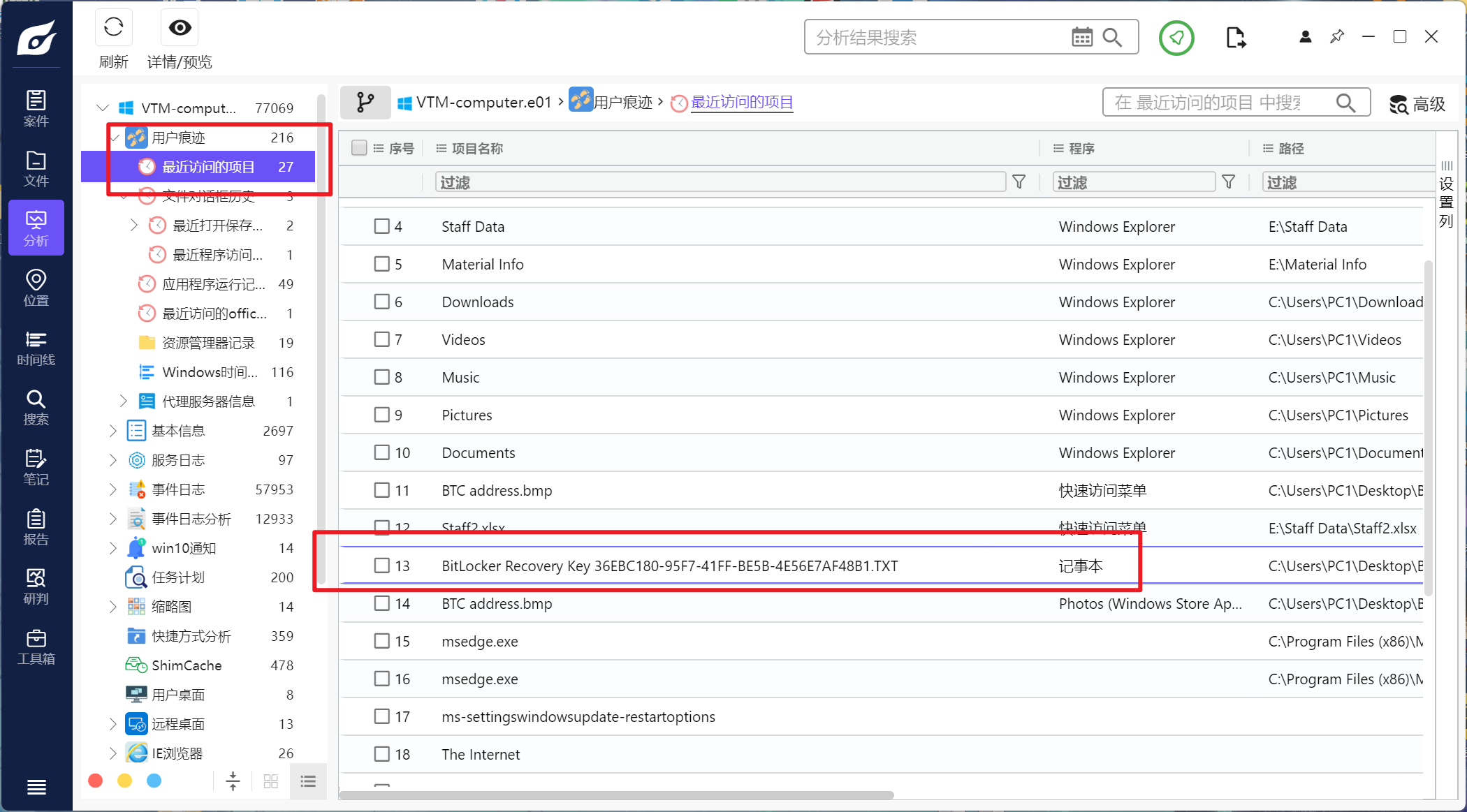Sort by the 程序 column header
Image resolution: width=1467 pixels, height=812 pixels.
coord(1081,148)
